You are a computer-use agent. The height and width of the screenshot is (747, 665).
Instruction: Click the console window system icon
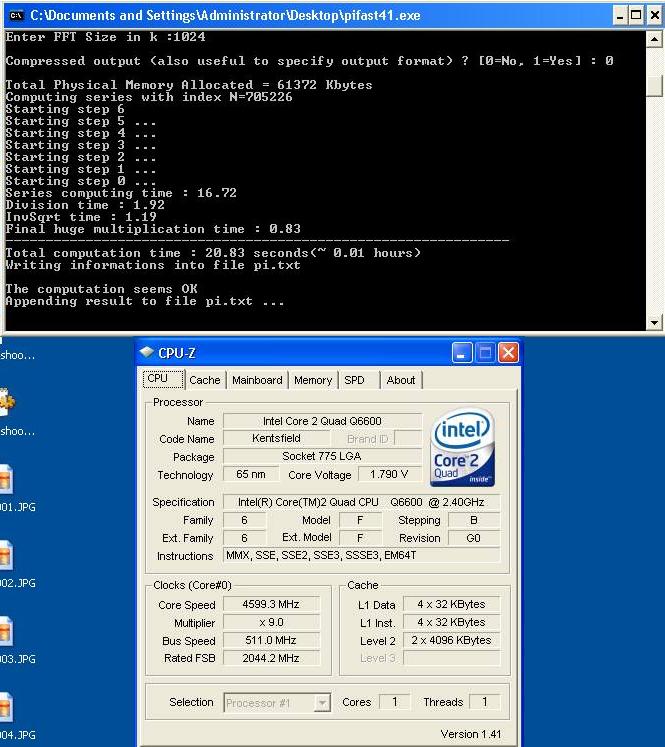[17, 15]
